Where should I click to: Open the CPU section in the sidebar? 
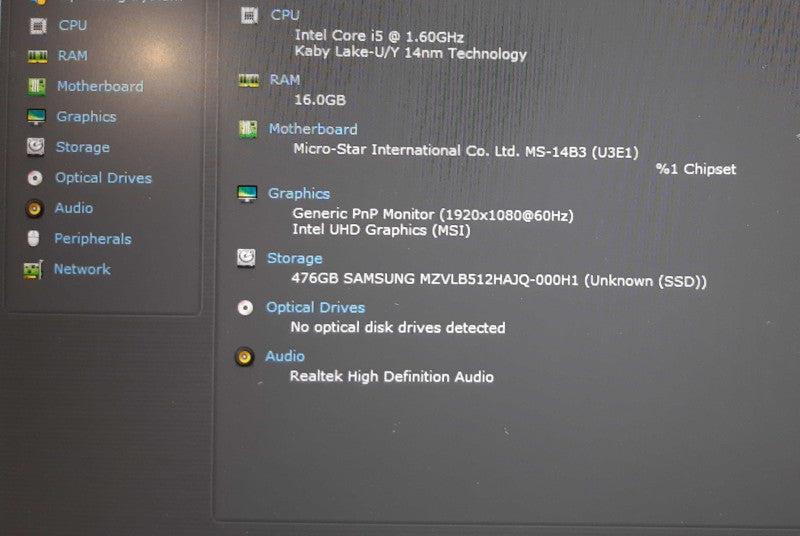[72, 25]
